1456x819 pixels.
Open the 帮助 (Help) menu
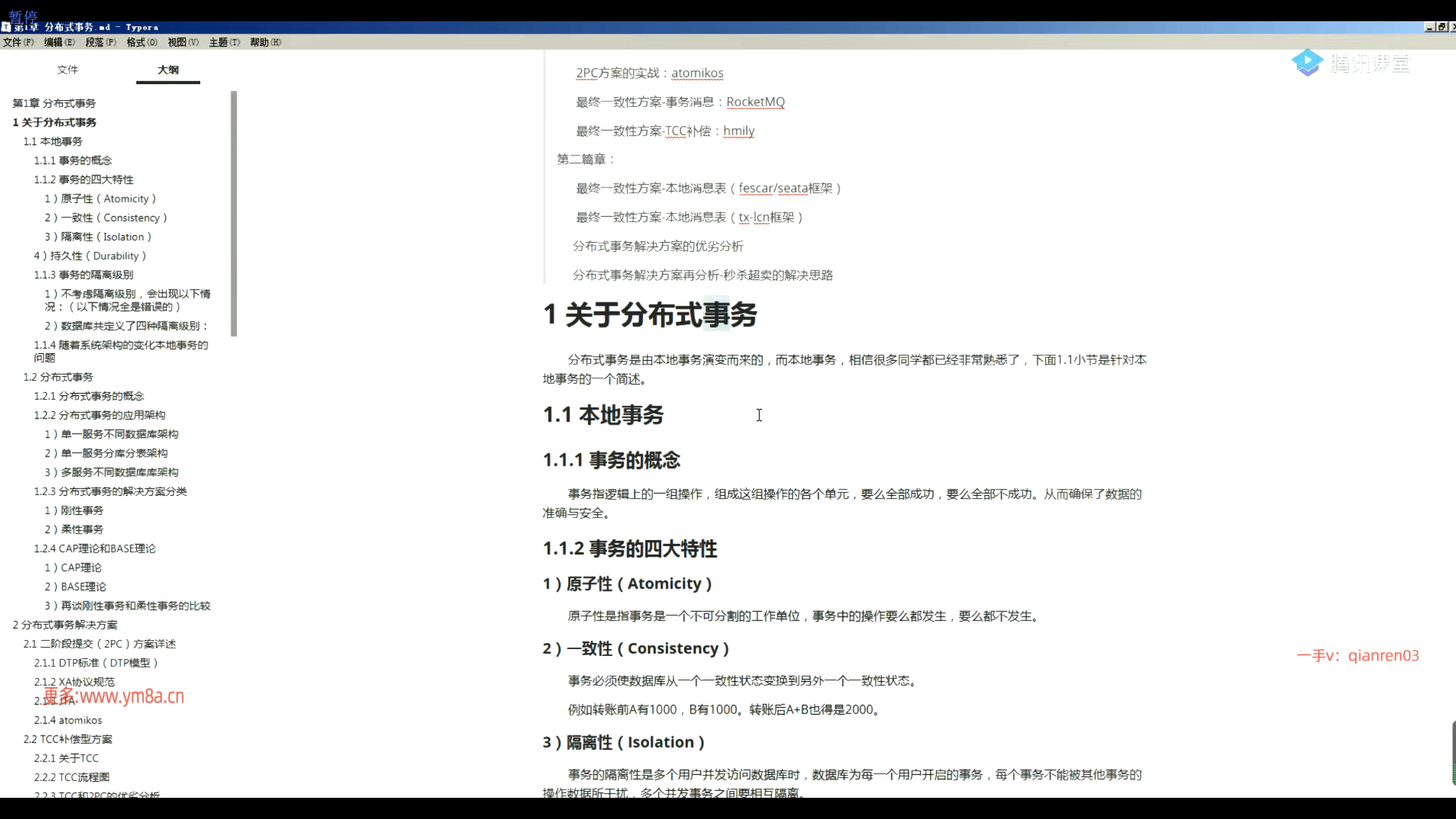click(265, 42)
